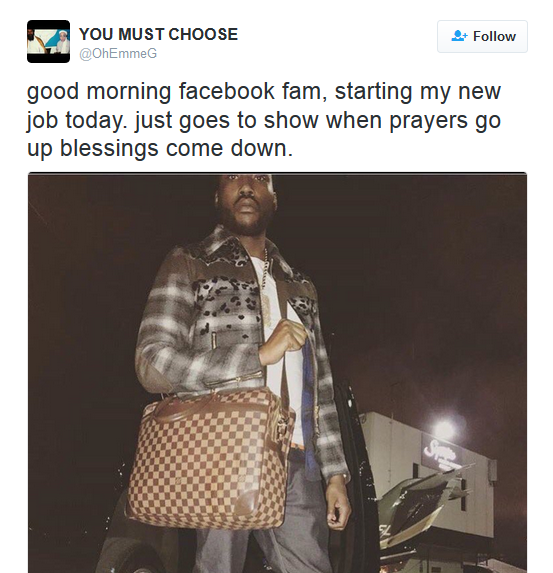Click the gold chain pendant on shirt
Viewport: 553px width, 573px height.
tap(266, 308)
